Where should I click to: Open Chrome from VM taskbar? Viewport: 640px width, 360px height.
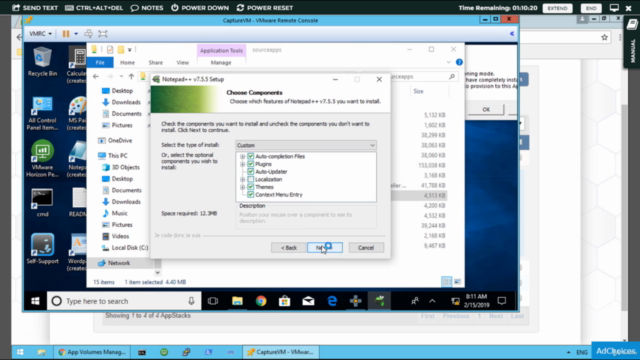(261, 301)
